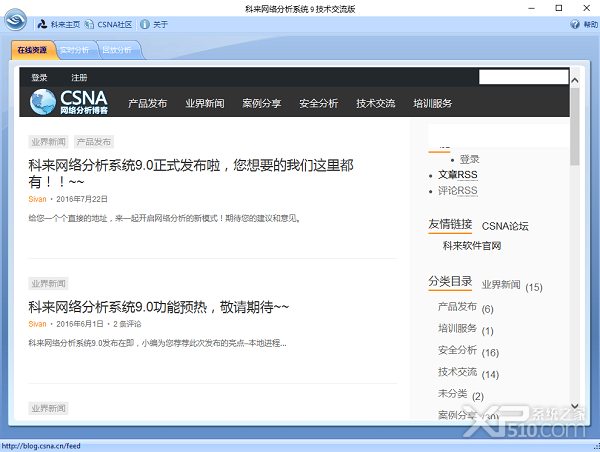
Task: Click the 业界新闻 tag on the first article
Action: [x=48, y=142]
